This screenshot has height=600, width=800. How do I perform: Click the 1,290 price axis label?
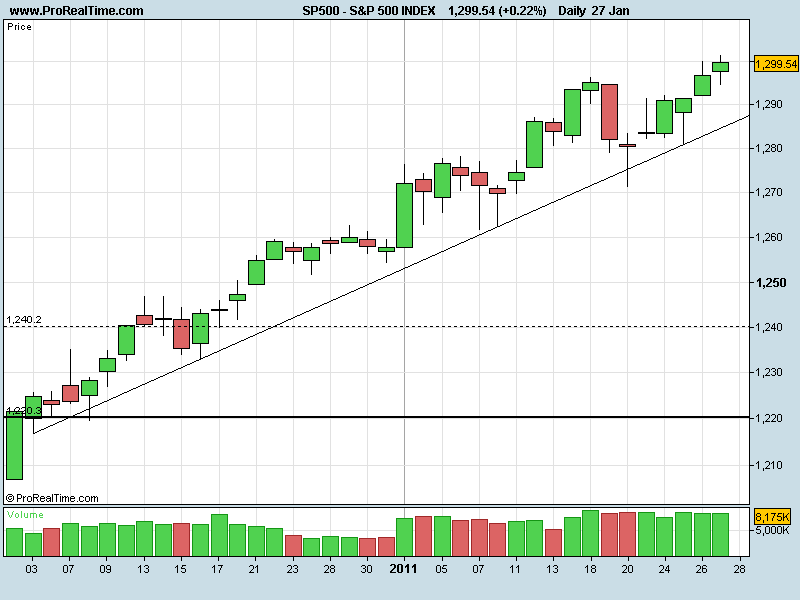[769, 104]
